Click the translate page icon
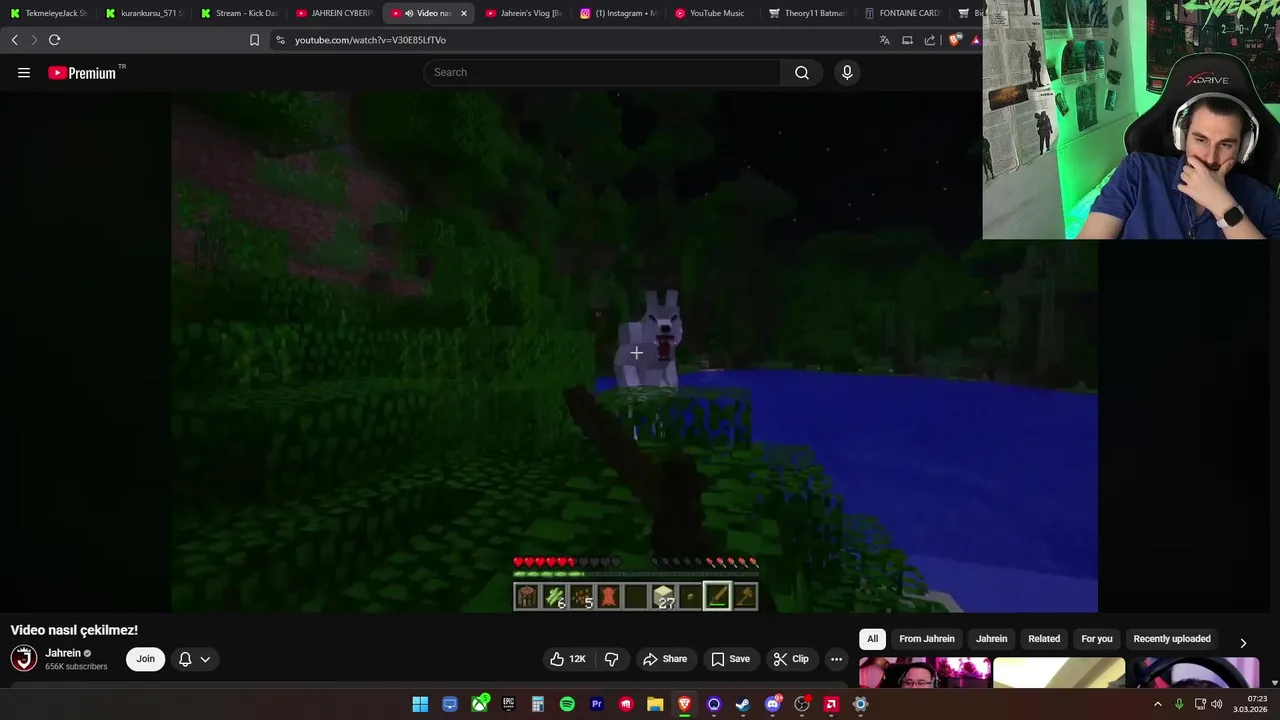Image resolution: width=1280 pixels, height=720 pixels. coord(884,40)
